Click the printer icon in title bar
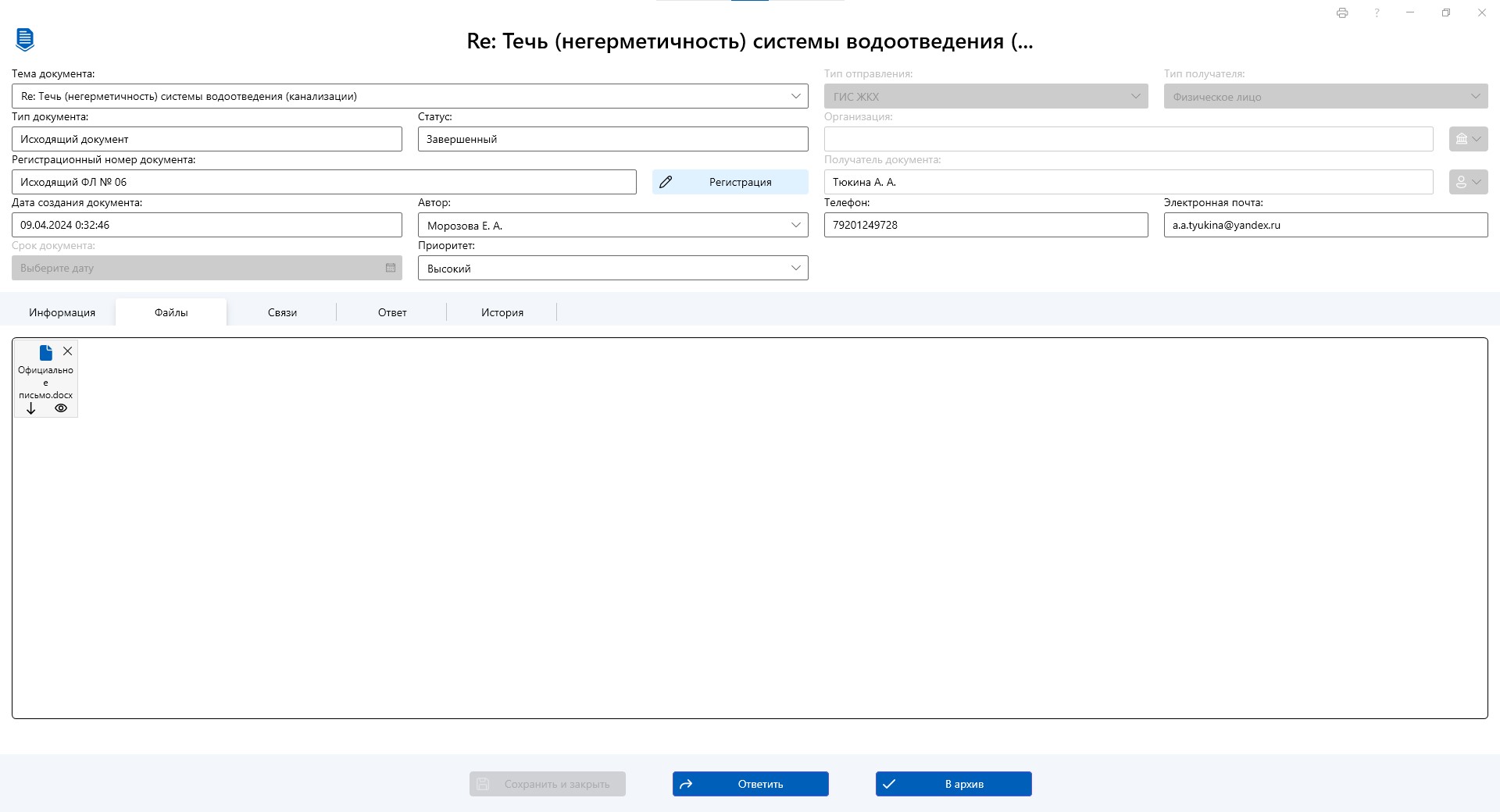Screen dimensions: 1500x812 pyautogui.click(x=1342, y=12)
